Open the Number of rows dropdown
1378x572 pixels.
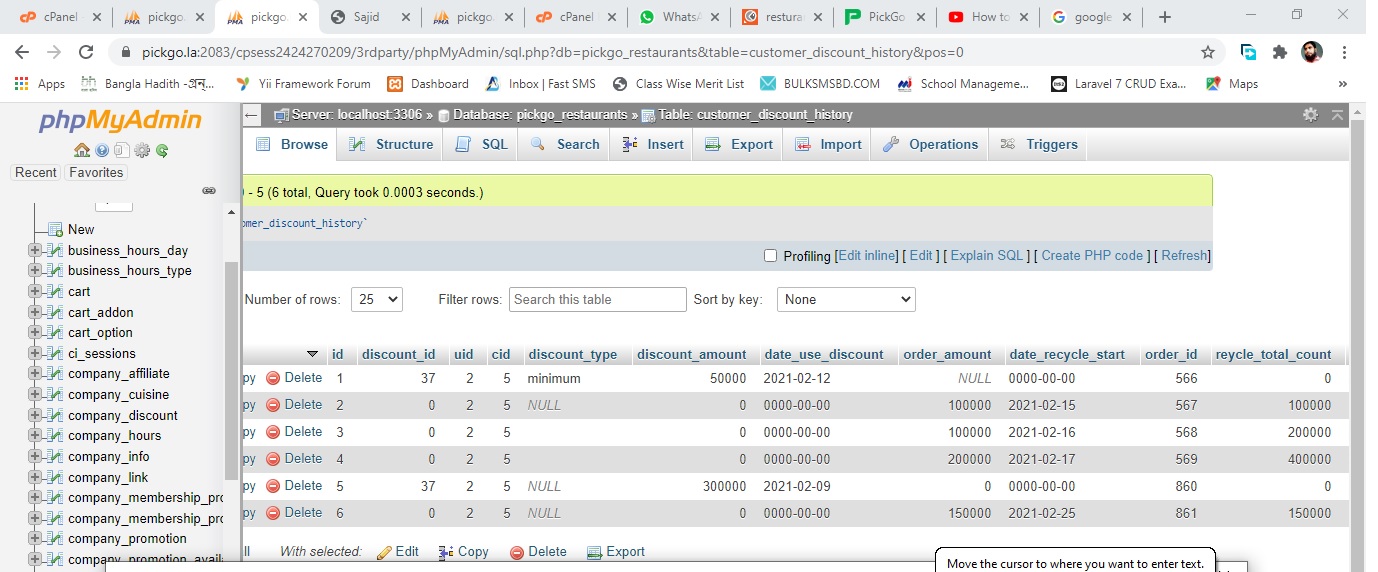[379, 299]
